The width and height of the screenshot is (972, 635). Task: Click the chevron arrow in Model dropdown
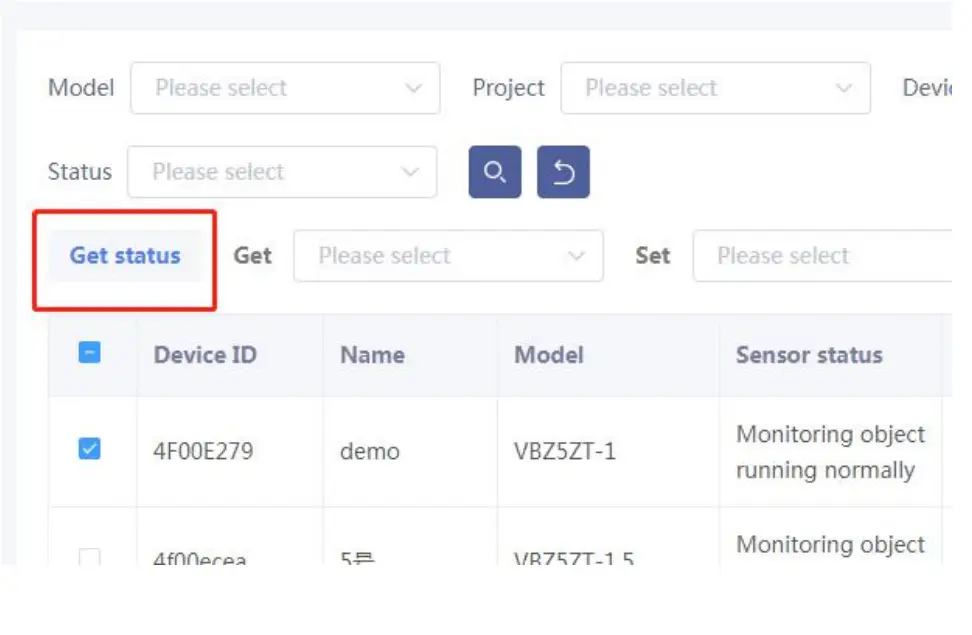[x=414, y=88]
